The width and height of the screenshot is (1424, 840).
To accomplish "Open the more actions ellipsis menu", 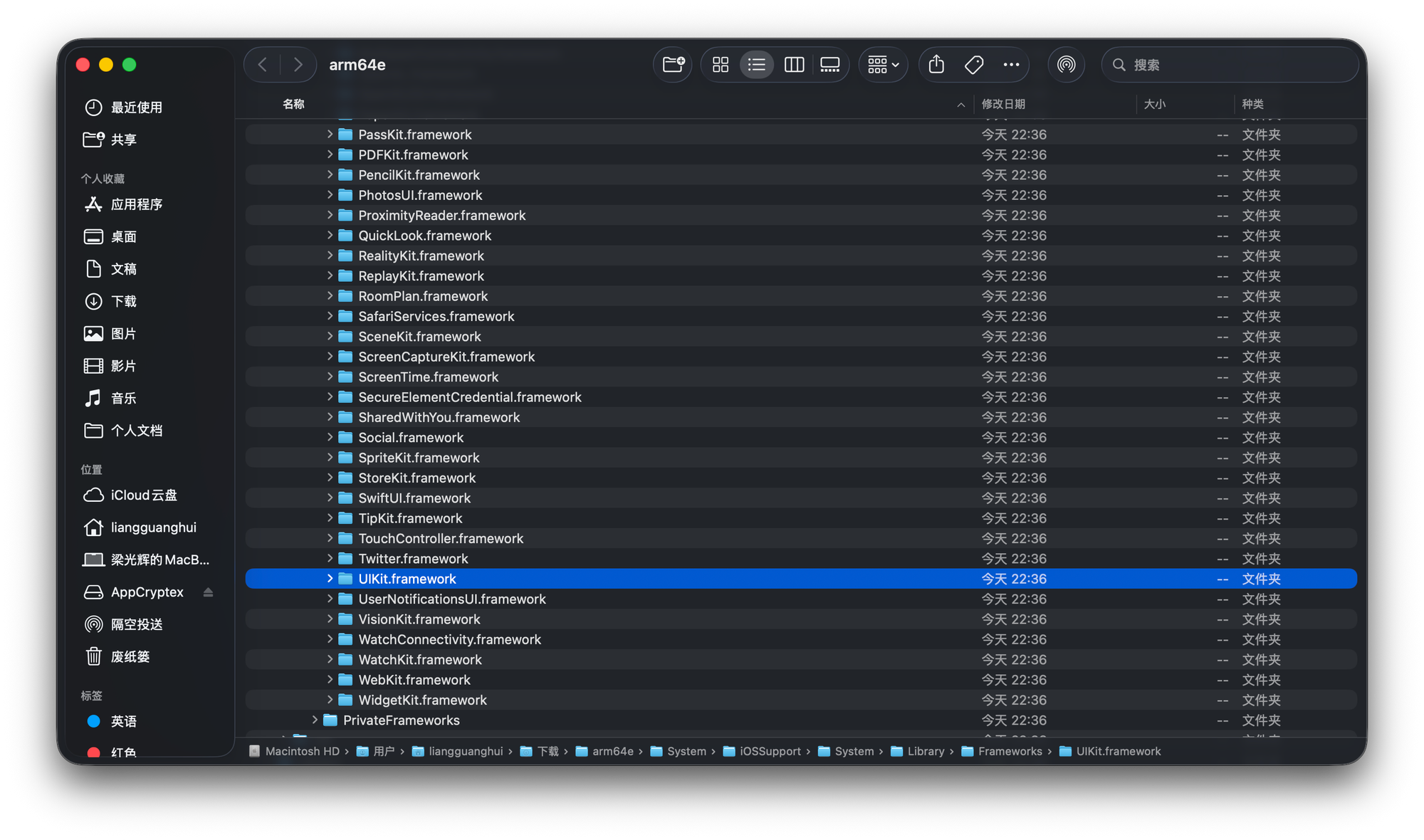I will pyautogui.click(x=1011, y=65).
